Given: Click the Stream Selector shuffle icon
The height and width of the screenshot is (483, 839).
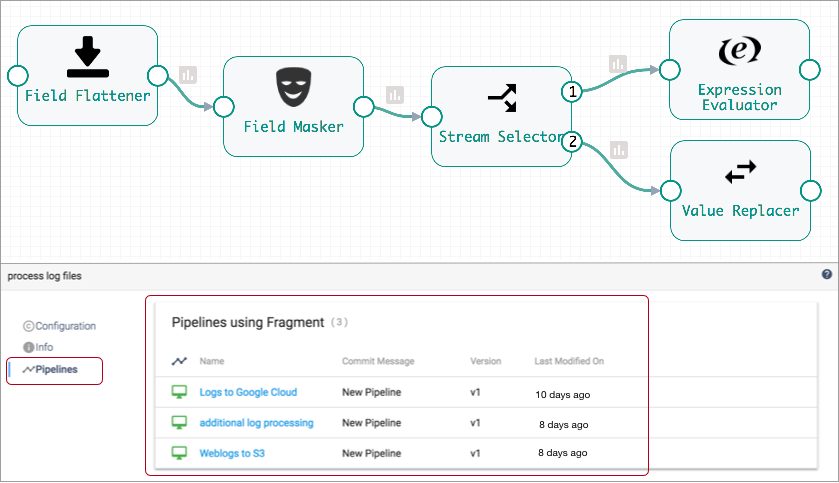Looking at the screenshot, I should [x=502, y=97].
